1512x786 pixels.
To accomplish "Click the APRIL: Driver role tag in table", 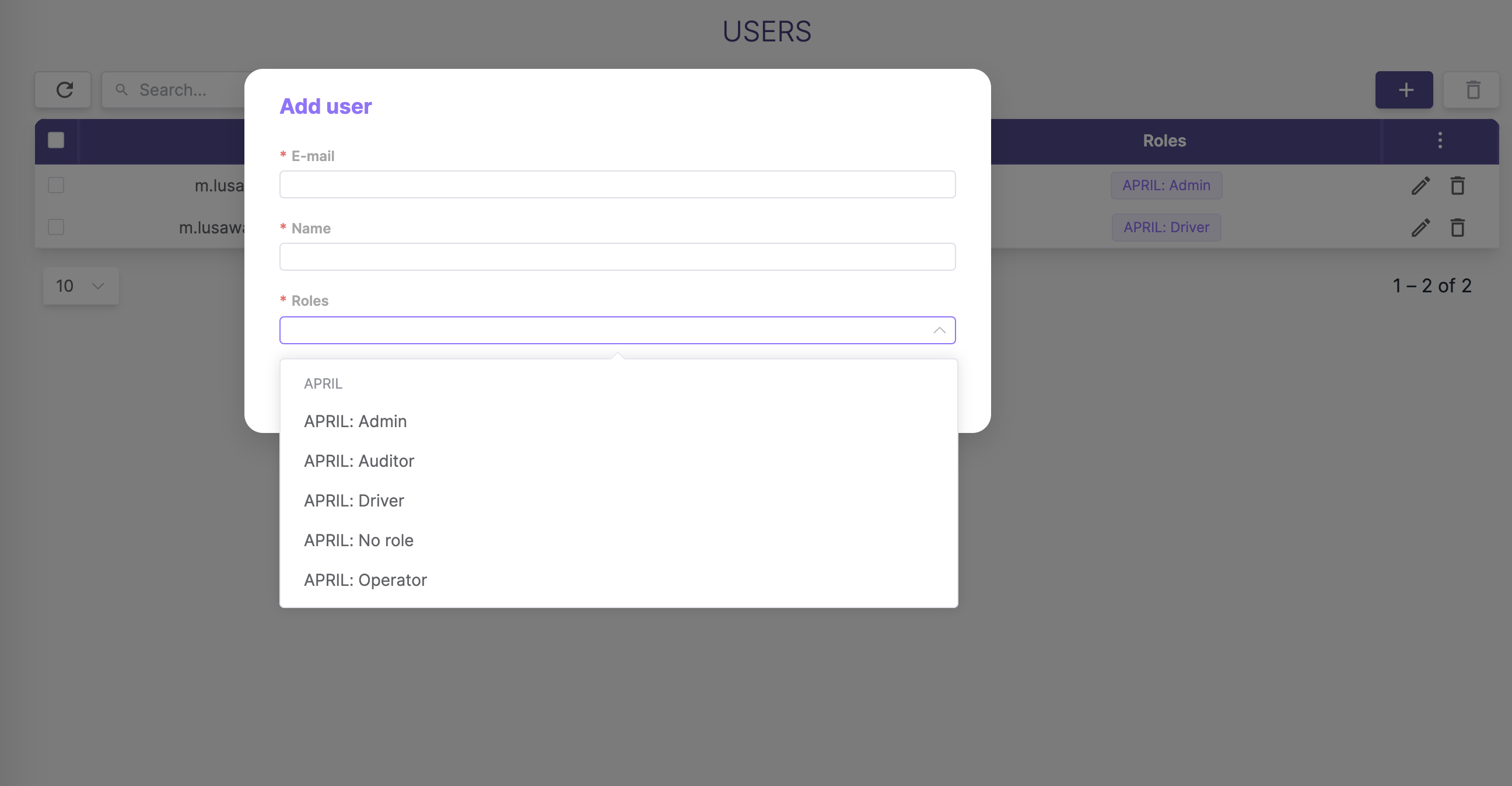I will point(1166,227).
